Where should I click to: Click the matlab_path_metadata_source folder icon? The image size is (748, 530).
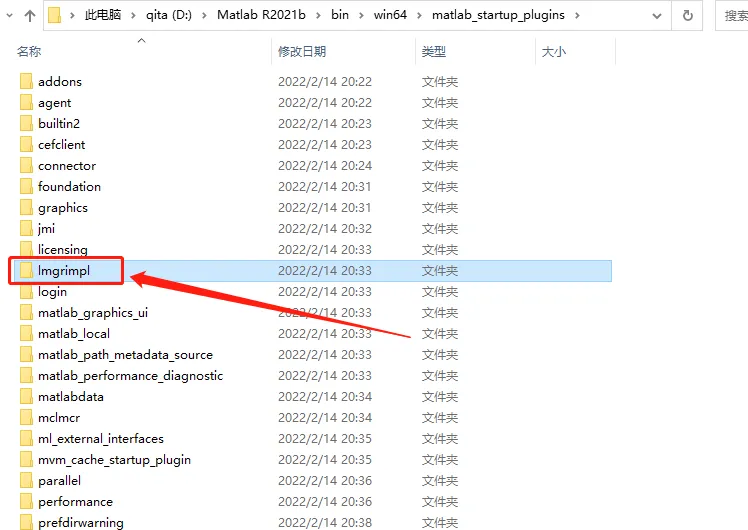coord(26,354)
